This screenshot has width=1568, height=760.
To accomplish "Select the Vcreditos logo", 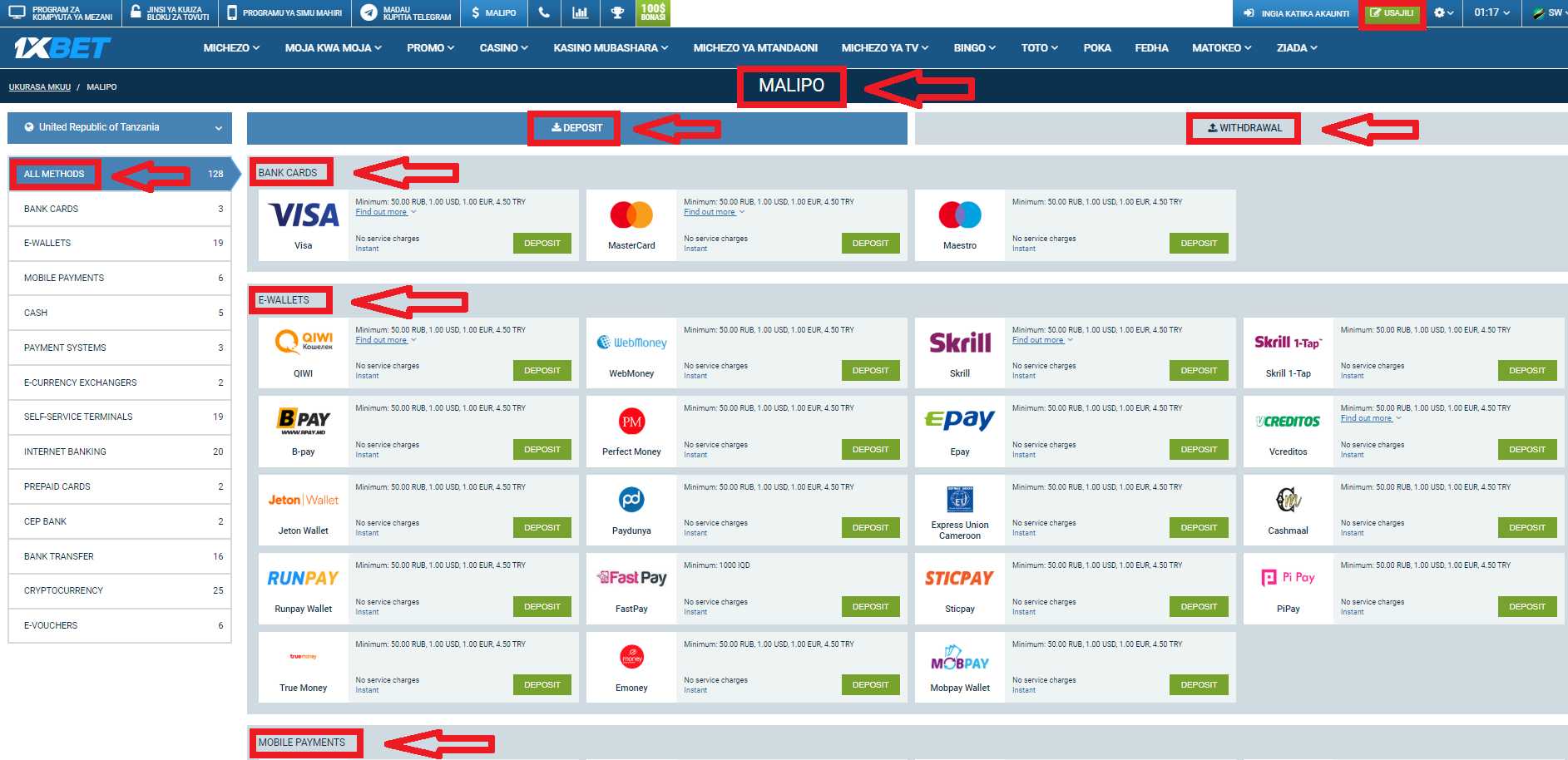I will (x=1288, y=422).
